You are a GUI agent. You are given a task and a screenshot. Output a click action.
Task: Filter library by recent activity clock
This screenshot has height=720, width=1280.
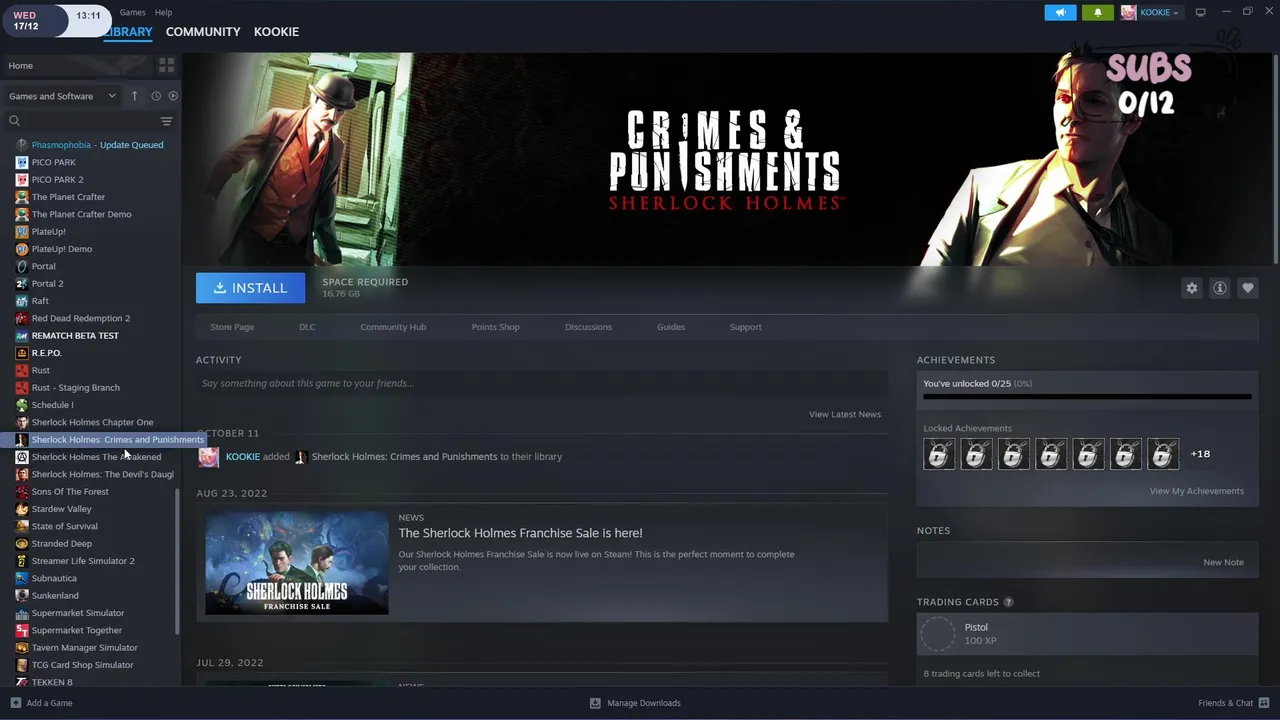click(156, 96)
